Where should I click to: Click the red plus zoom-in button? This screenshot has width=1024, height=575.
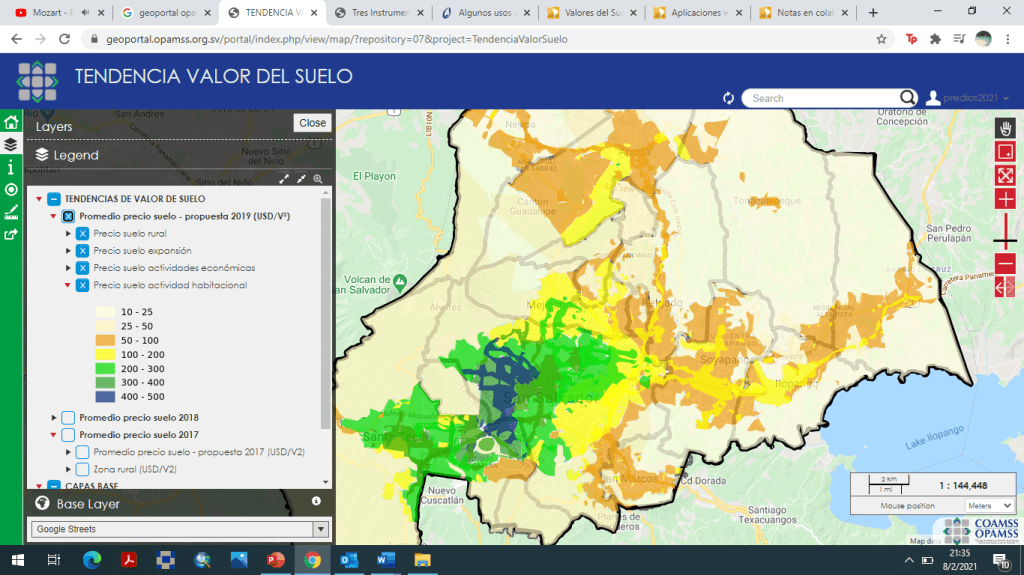[1005, 199]
